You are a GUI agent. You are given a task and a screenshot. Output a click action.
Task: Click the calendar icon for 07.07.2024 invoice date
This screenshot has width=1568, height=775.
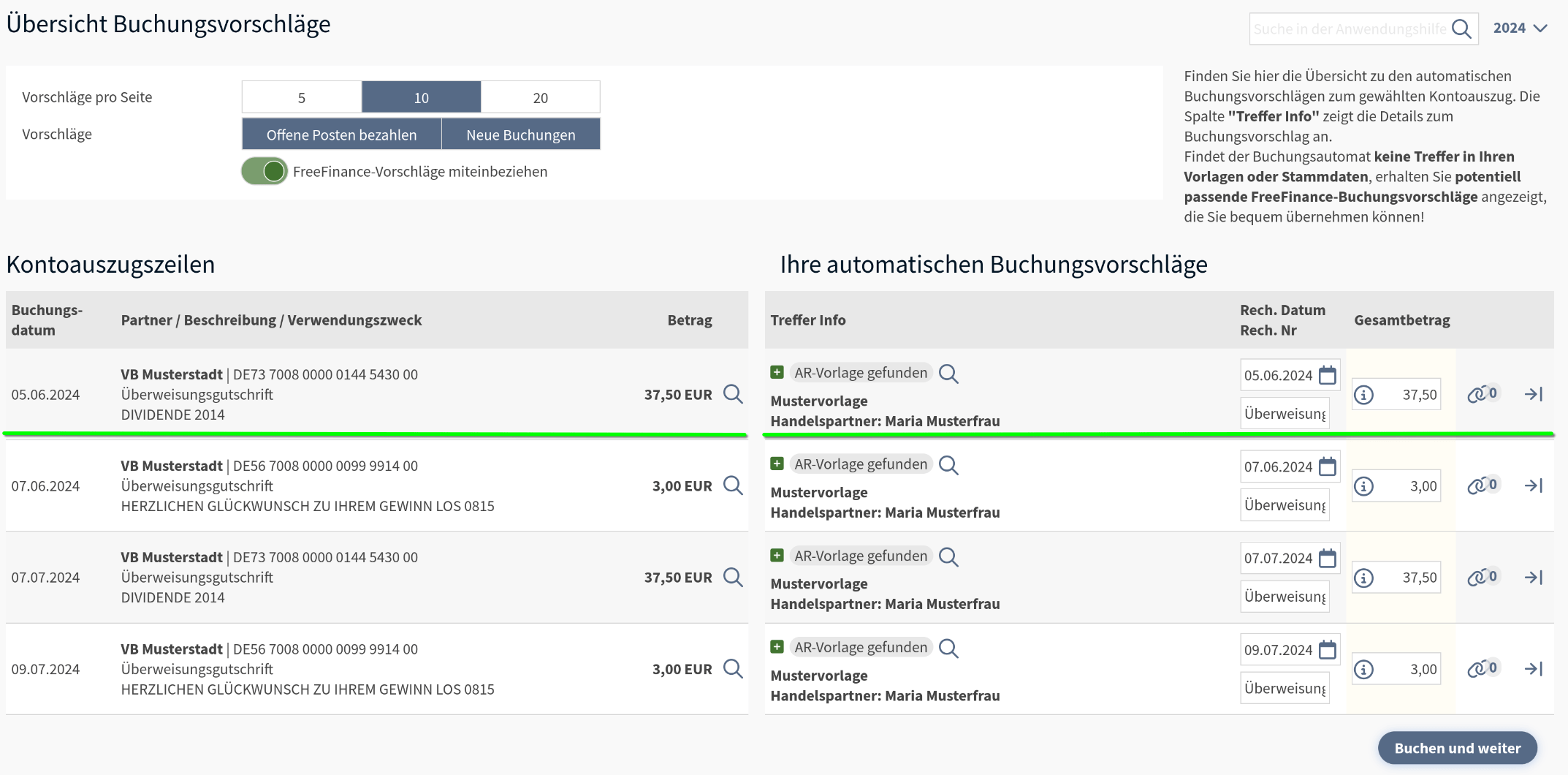pos(1327,558)
